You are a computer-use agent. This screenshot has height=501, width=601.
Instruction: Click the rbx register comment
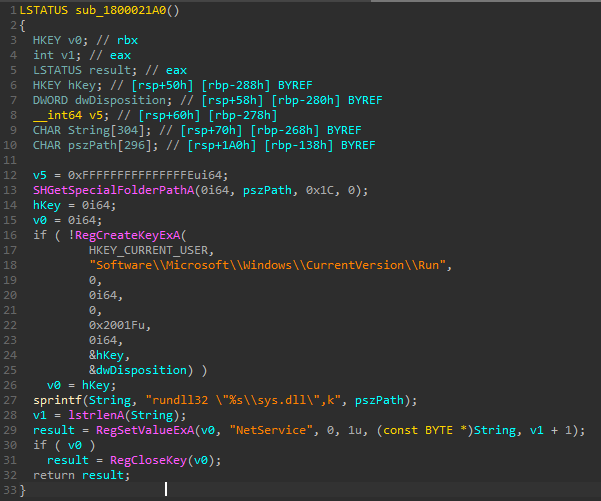tap(127, 40)
